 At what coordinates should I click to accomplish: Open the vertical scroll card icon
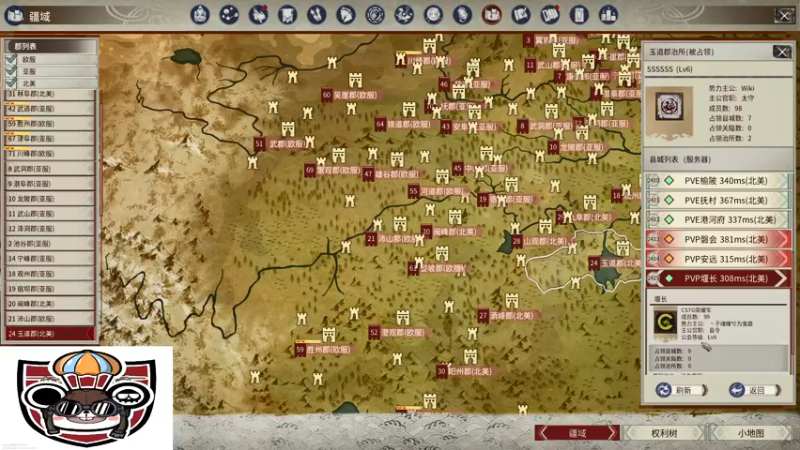coord(579,15)
